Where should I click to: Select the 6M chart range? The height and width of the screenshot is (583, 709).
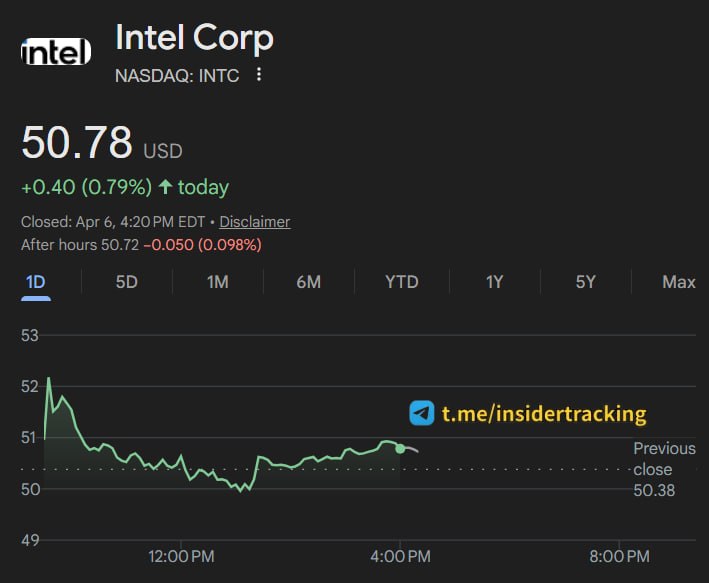coord(308,282)
